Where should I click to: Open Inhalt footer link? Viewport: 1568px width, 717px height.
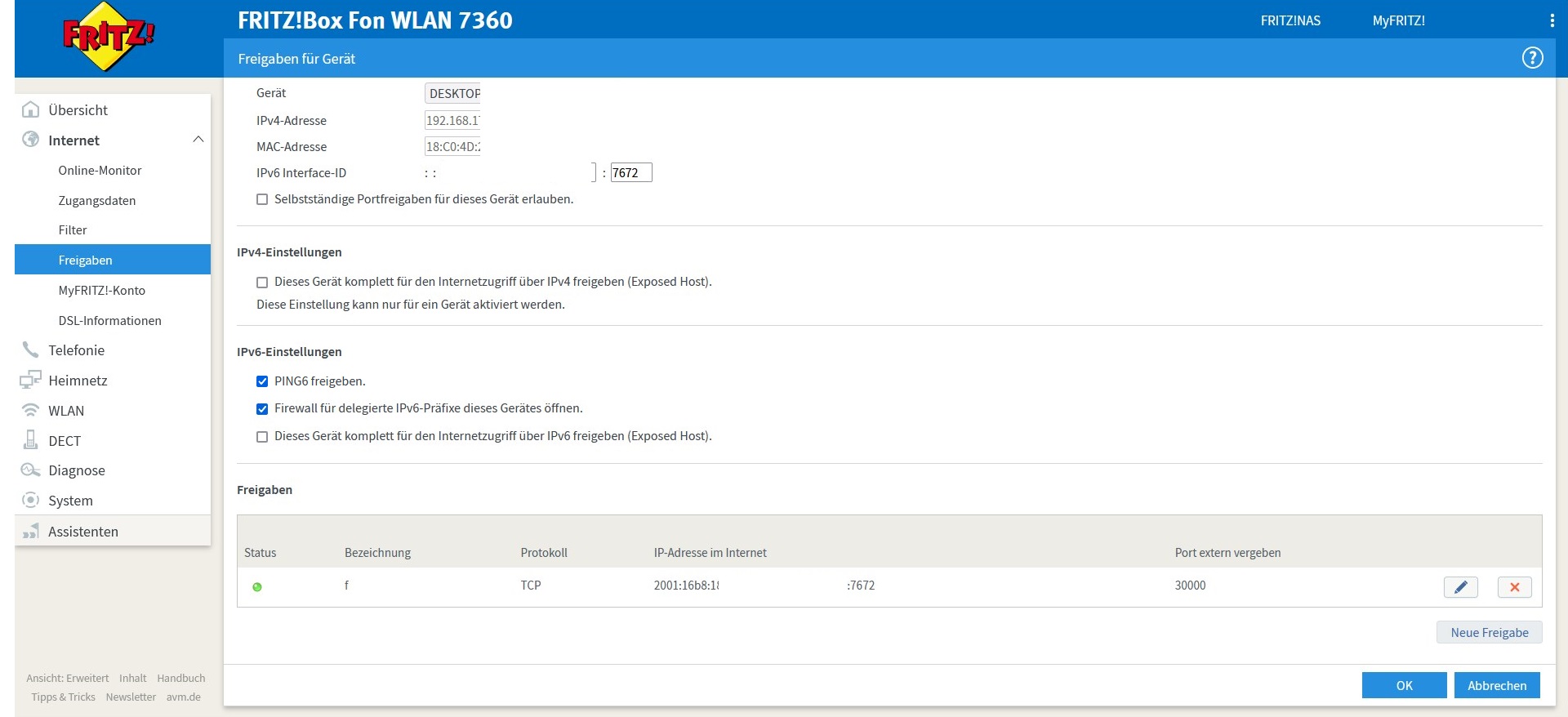[x=132, y=678]
